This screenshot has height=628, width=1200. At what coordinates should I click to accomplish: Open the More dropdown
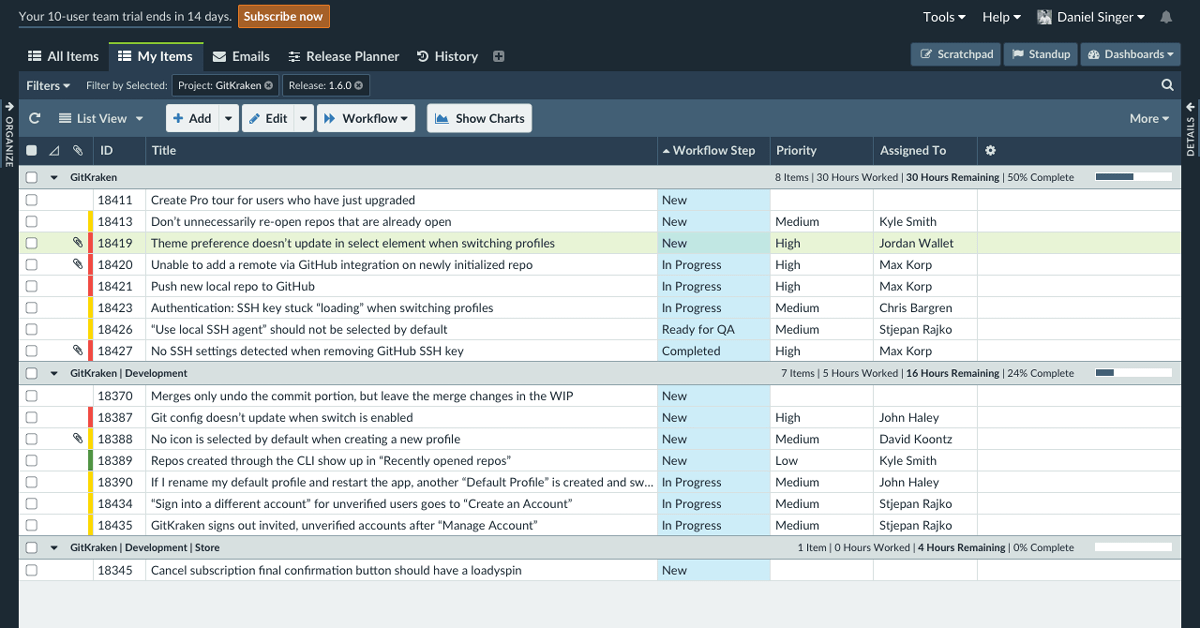pyautogui.click(x=1149, y=118)
